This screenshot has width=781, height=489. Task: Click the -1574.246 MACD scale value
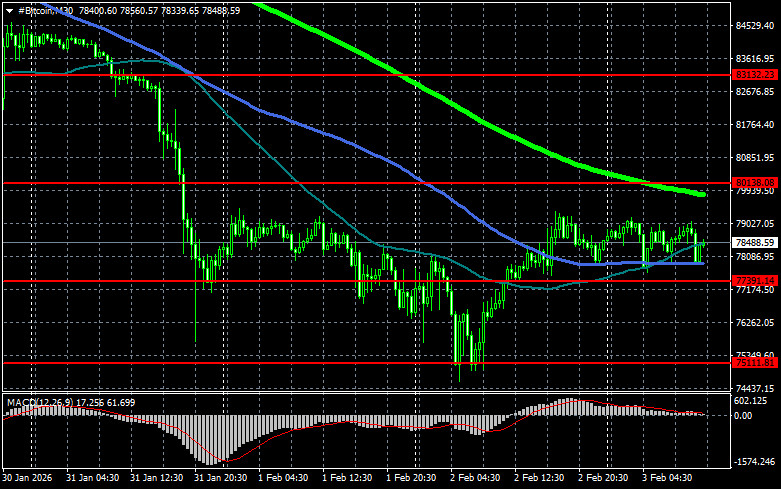[x=754, y=462]
